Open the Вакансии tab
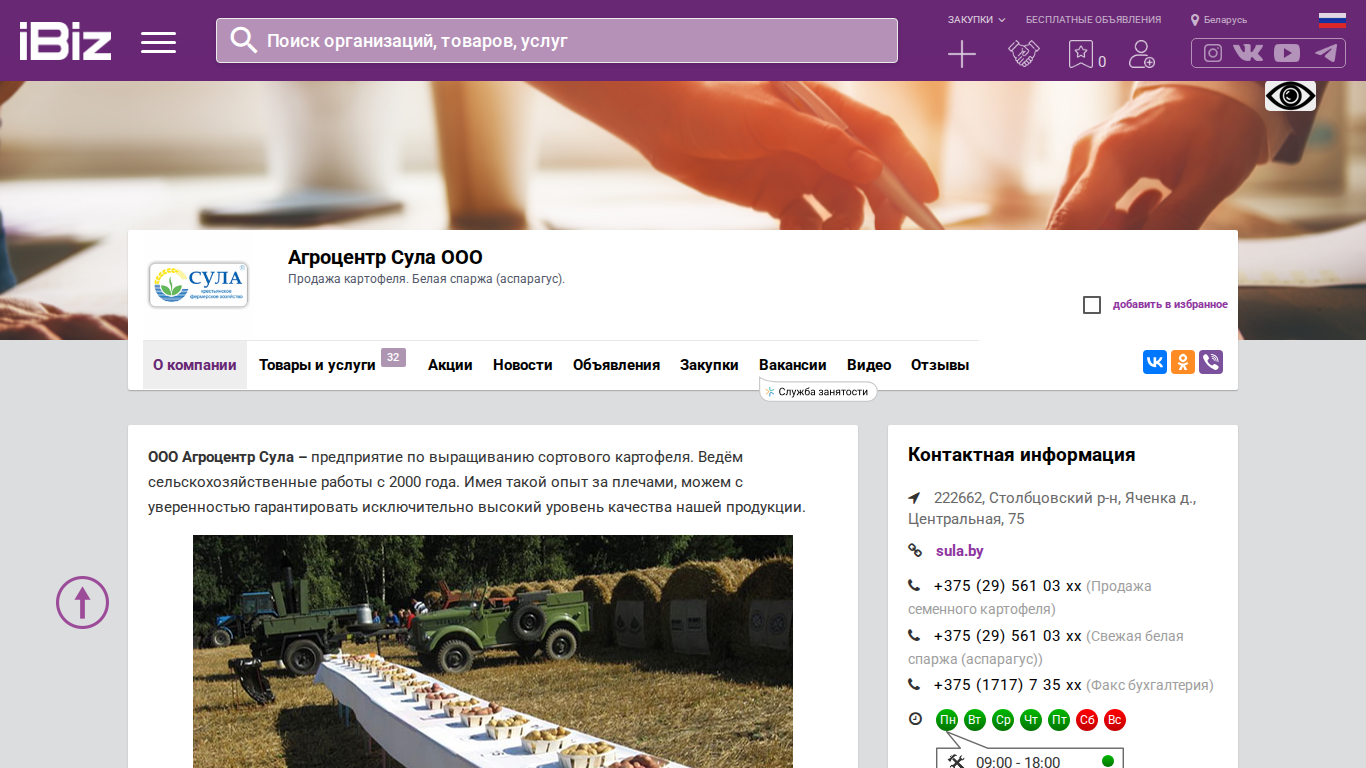This screenshot has width=1366, height=768. coord(793,365)
